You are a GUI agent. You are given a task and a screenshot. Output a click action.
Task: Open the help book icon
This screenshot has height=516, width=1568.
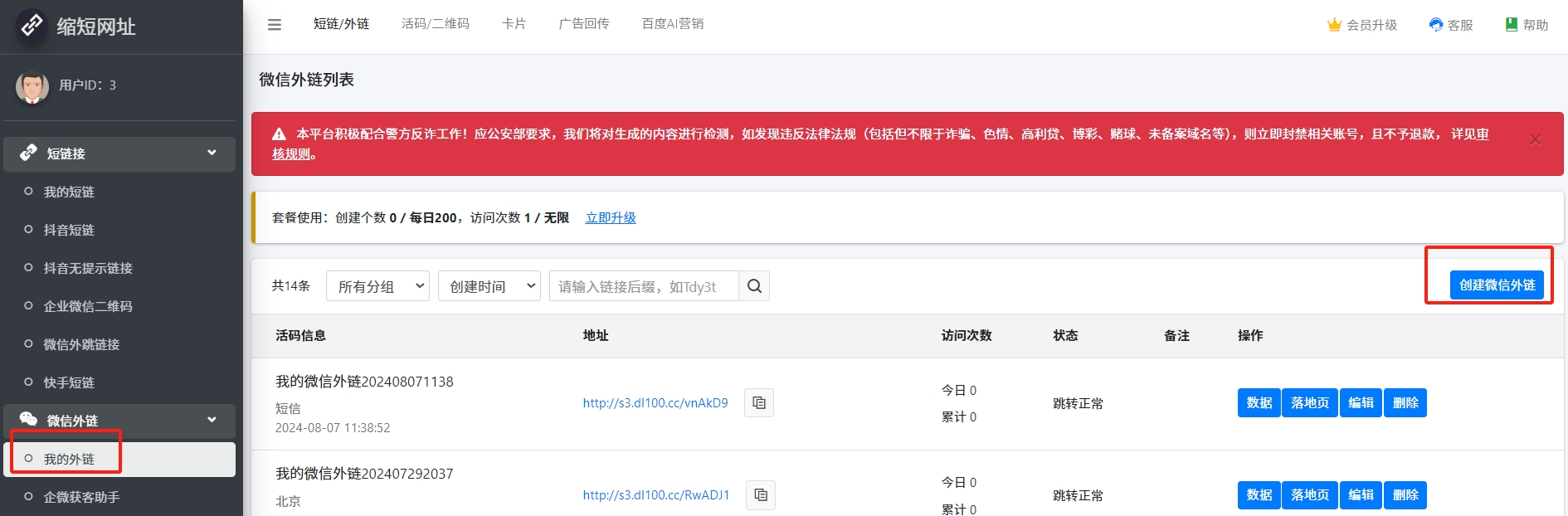(x=1512, y=25)
